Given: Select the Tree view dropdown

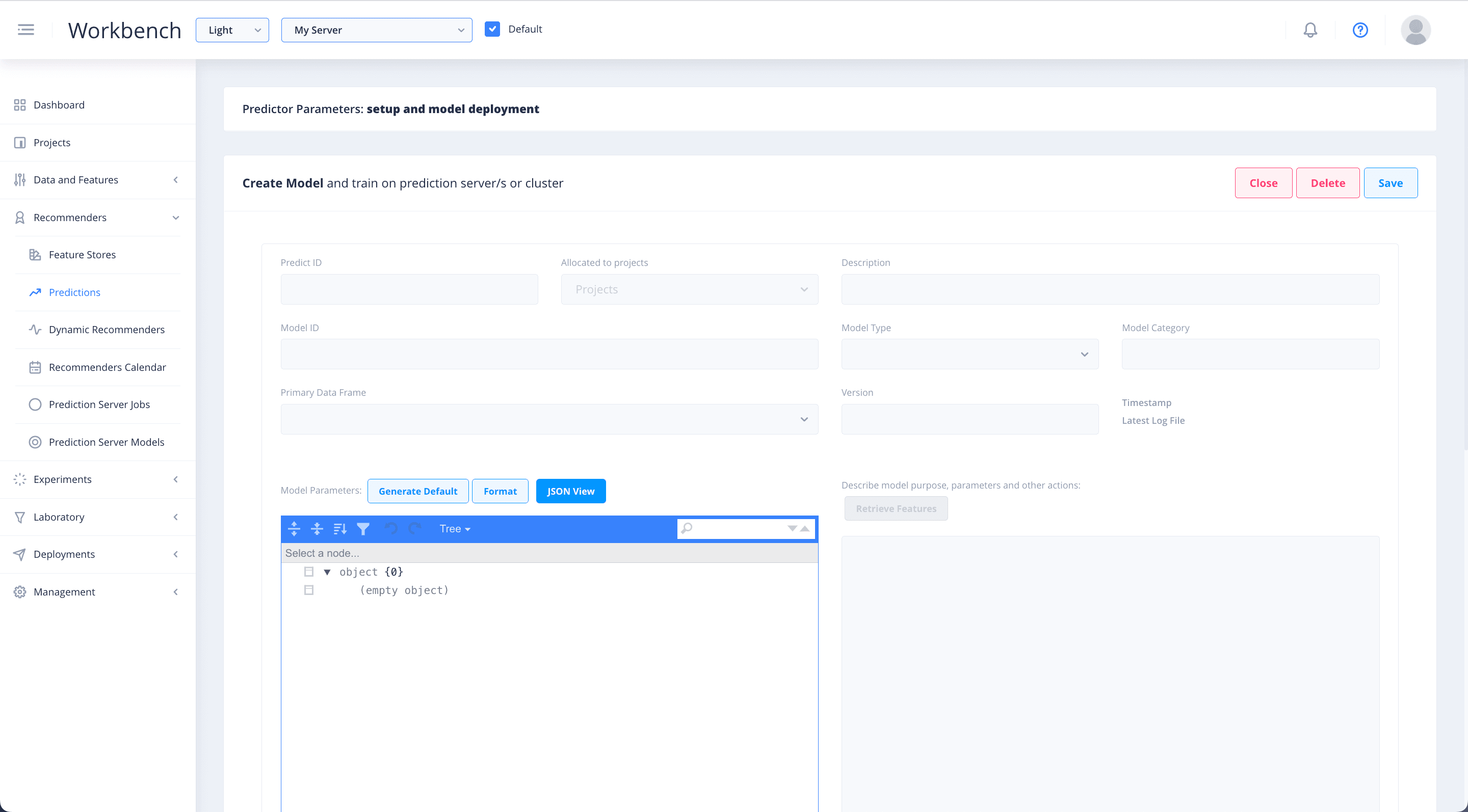Looking at the screenshot, I should (x=453, y=528).
